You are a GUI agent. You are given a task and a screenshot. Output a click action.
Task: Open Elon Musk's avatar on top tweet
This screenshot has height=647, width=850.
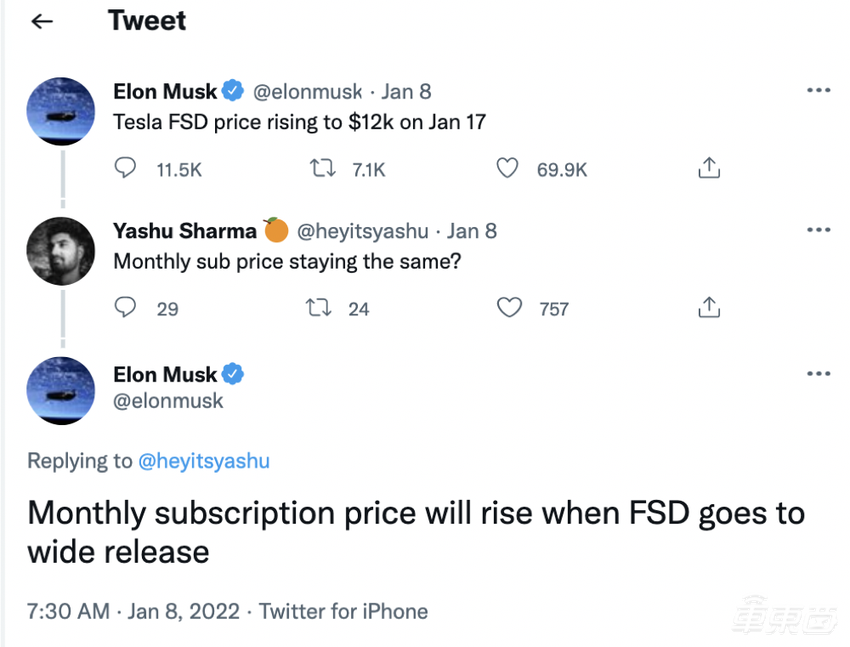61,112
